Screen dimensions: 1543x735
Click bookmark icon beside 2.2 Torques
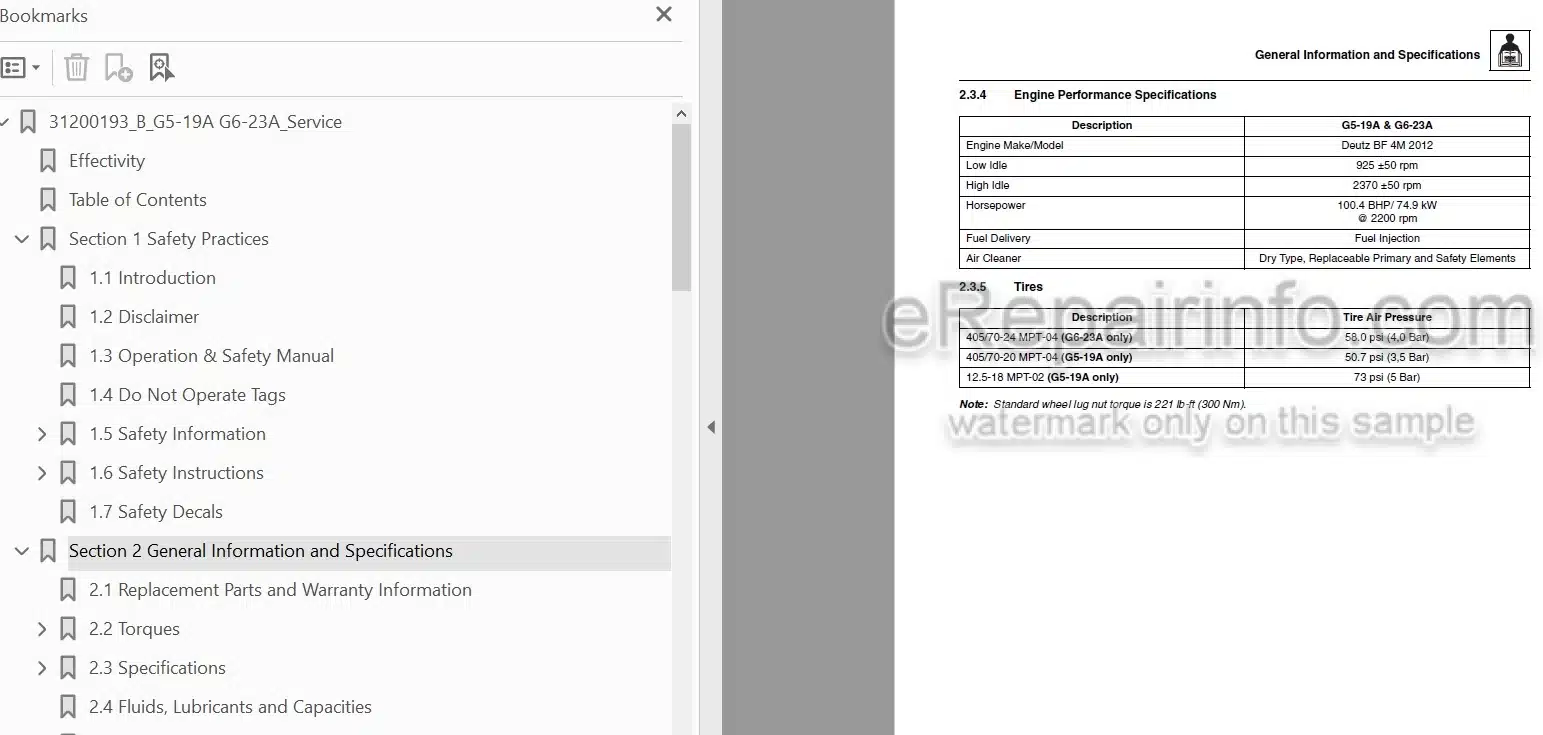tap(68, 629)
